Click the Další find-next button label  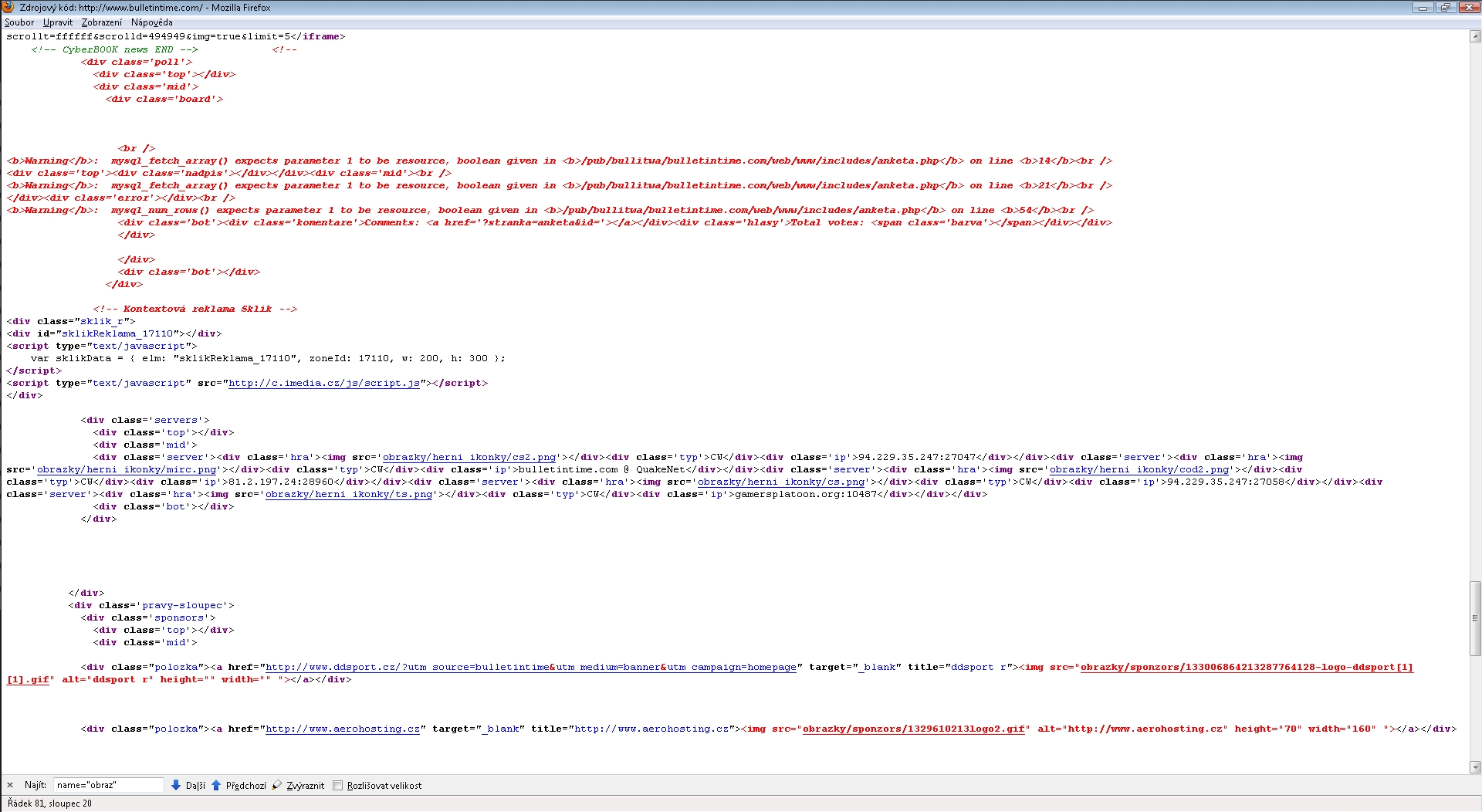(x=195, y=786)
